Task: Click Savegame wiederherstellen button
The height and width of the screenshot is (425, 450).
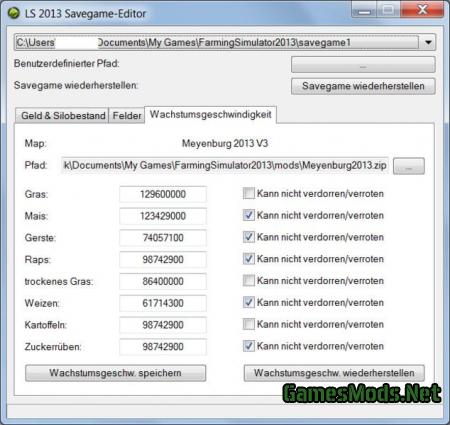Action: click(x=363, y=86)
